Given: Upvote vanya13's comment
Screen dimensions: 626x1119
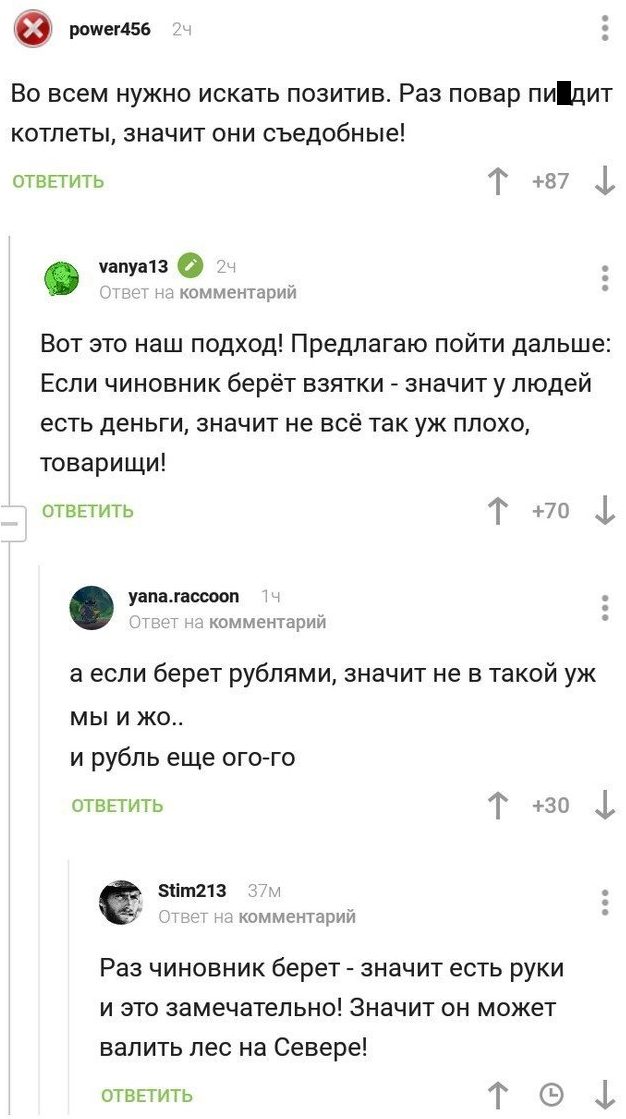Looking at the screenshot, I should [497, 511].
